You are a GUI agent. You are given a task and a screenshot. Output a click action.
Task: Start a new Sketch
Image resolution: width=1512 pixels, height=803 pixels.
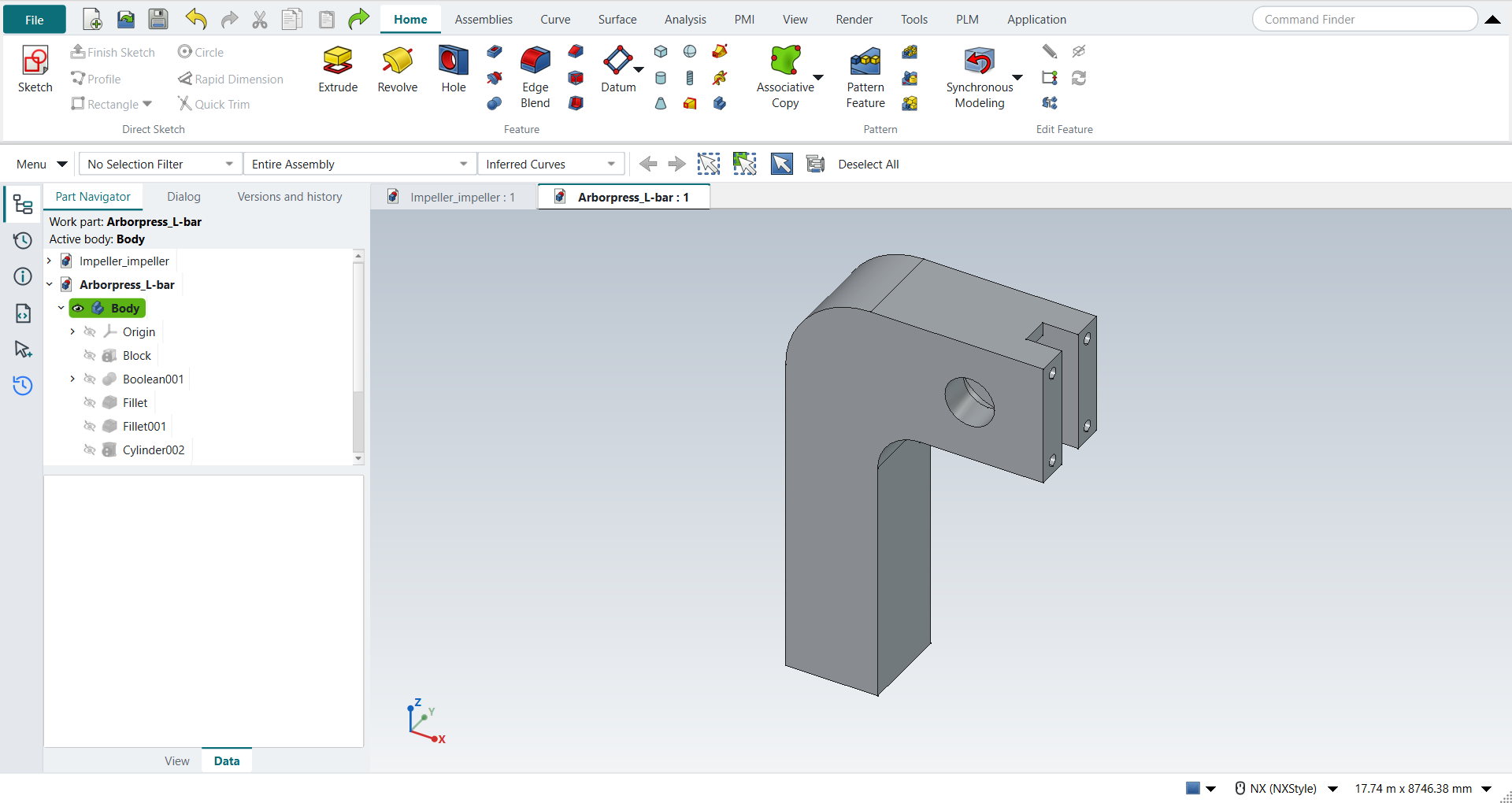tap(35, 69)
